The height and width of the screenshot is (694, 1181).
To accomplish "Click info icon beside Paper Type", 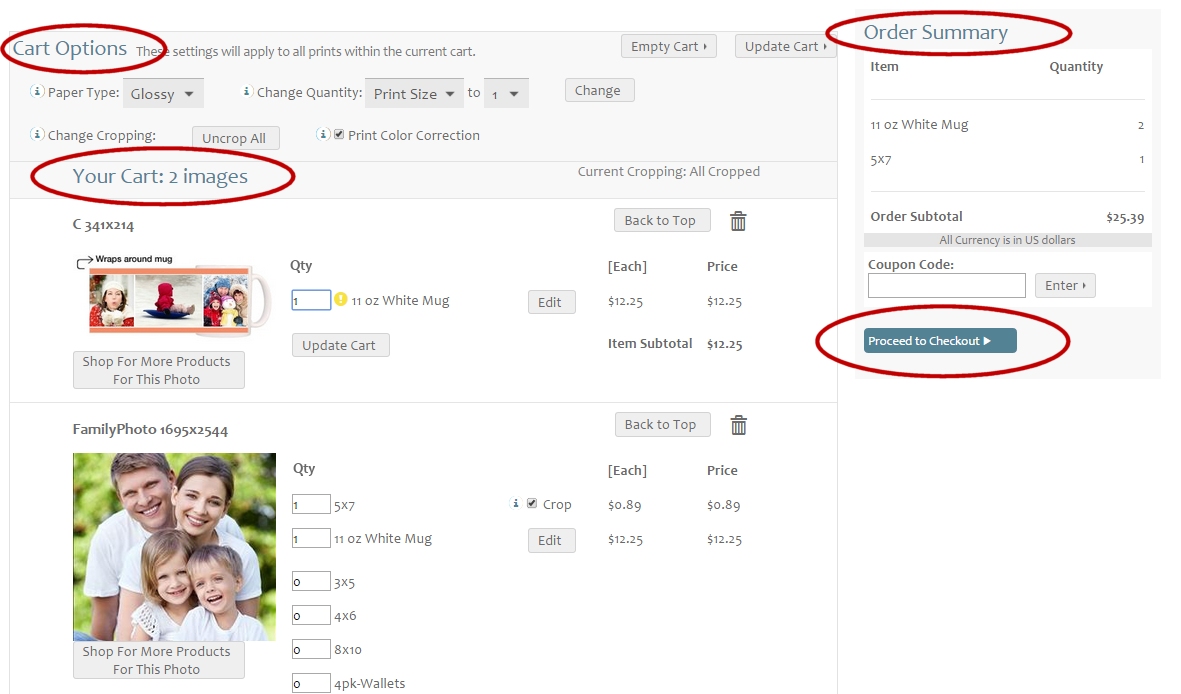I will click(38, 92).
